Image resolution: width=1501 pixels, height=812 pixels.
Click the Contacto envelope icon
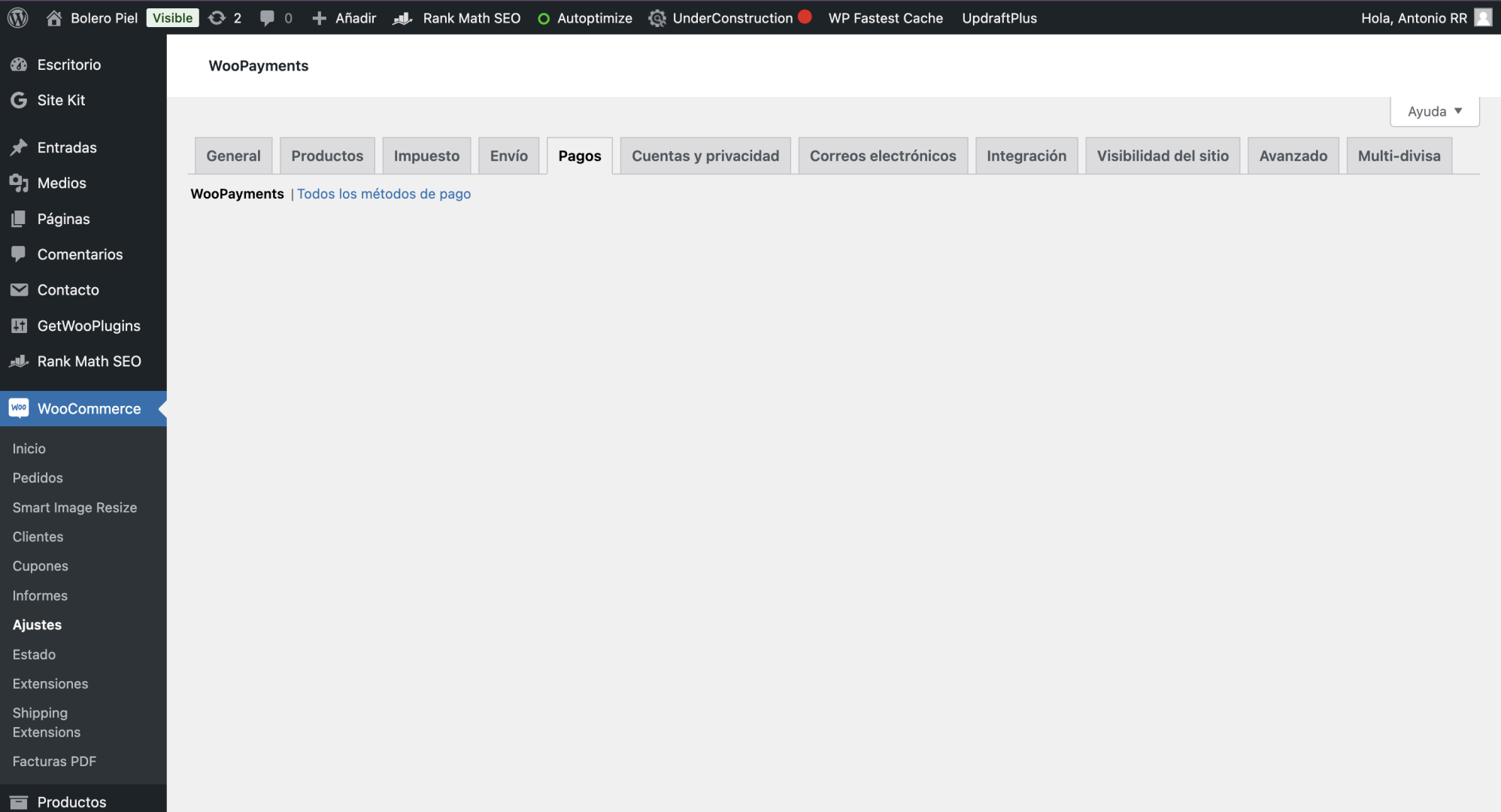(19, 289)
